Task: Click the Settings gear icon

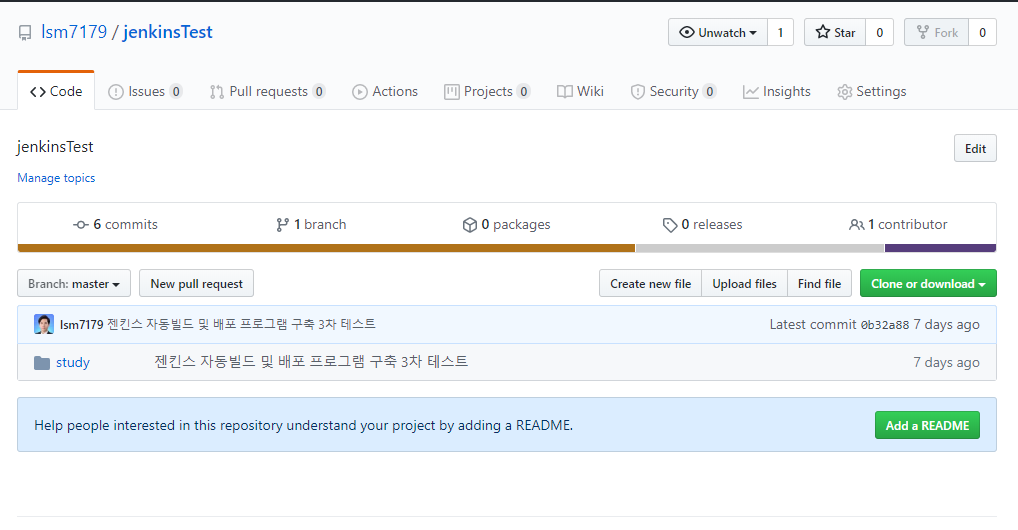Action: coord(845,92)
